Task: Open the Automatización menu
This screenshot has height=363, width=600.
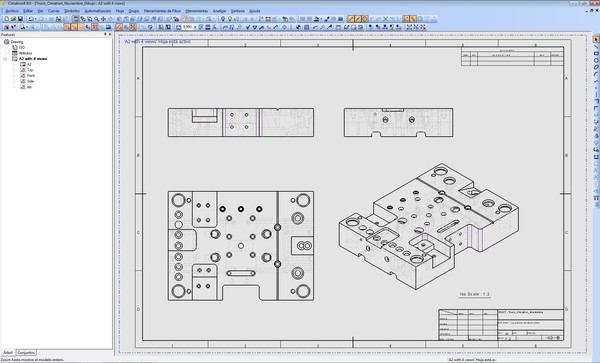Action: [98, 11]
